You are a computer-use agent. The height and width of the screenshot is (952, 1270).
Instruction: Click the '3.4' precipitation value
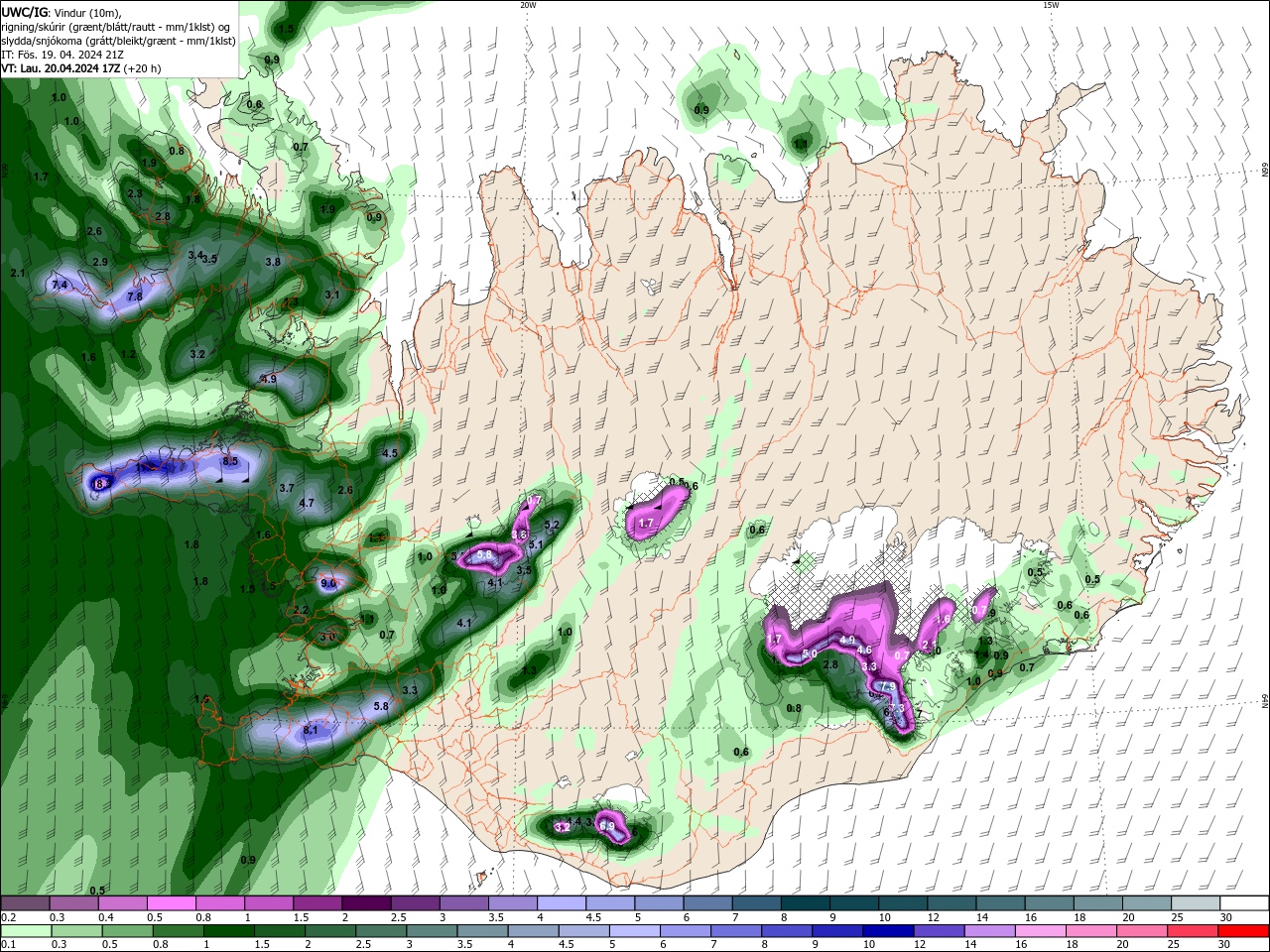coord(195,255)
